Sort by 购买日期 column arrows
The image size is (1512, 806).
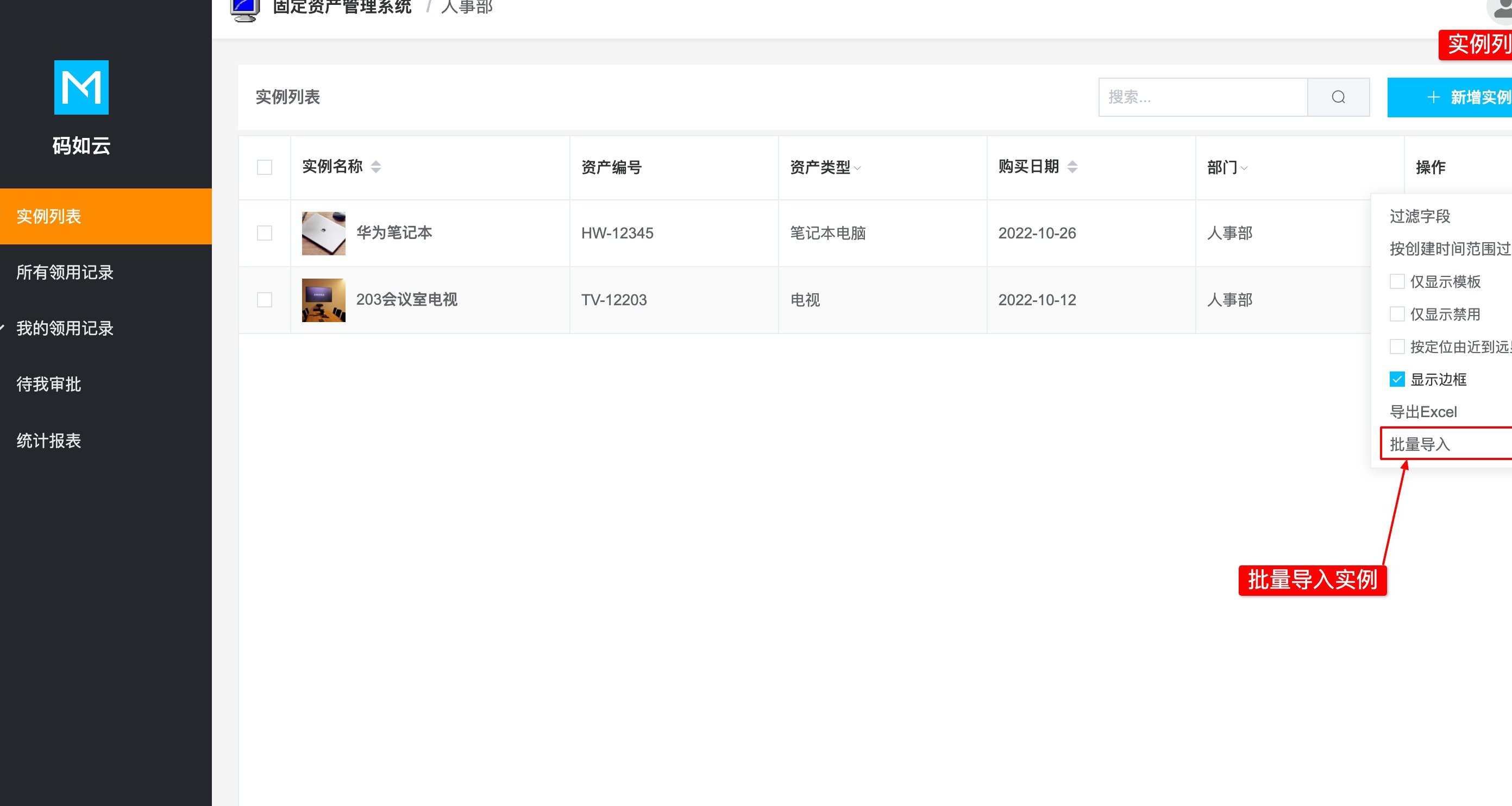(x=1072, y=167)
